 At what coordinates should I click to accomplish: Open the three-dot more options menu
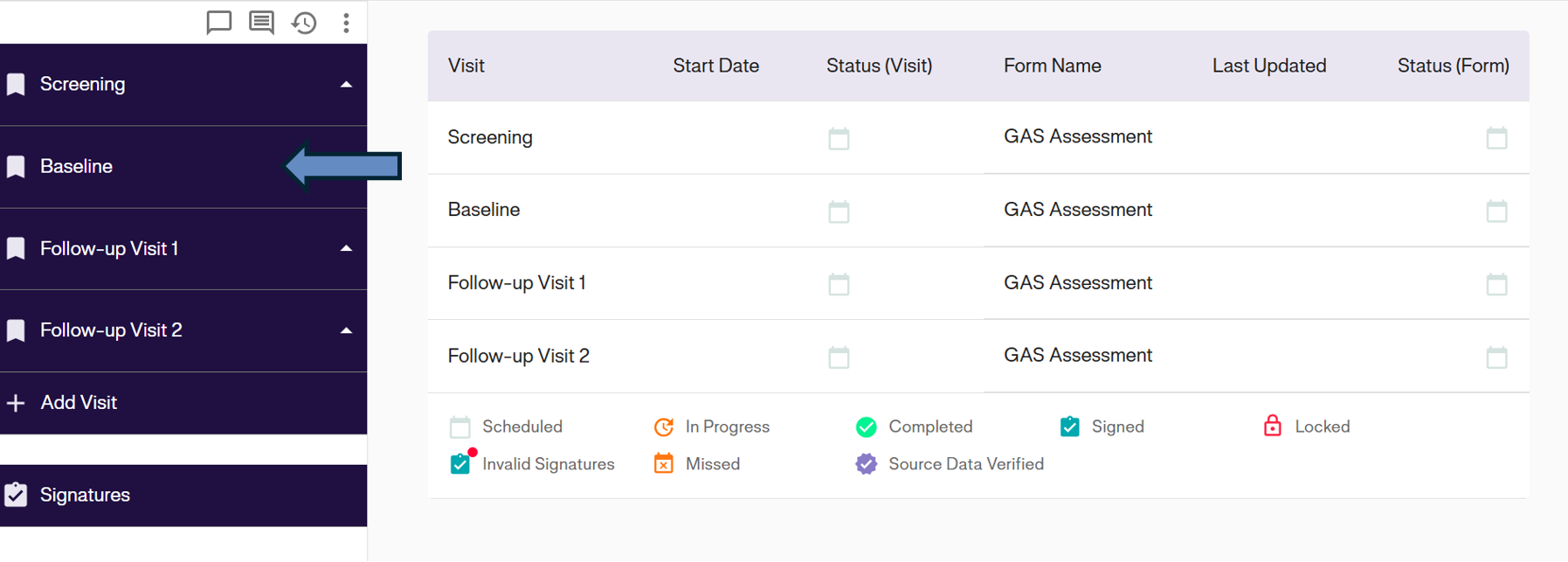coord(346,23)
